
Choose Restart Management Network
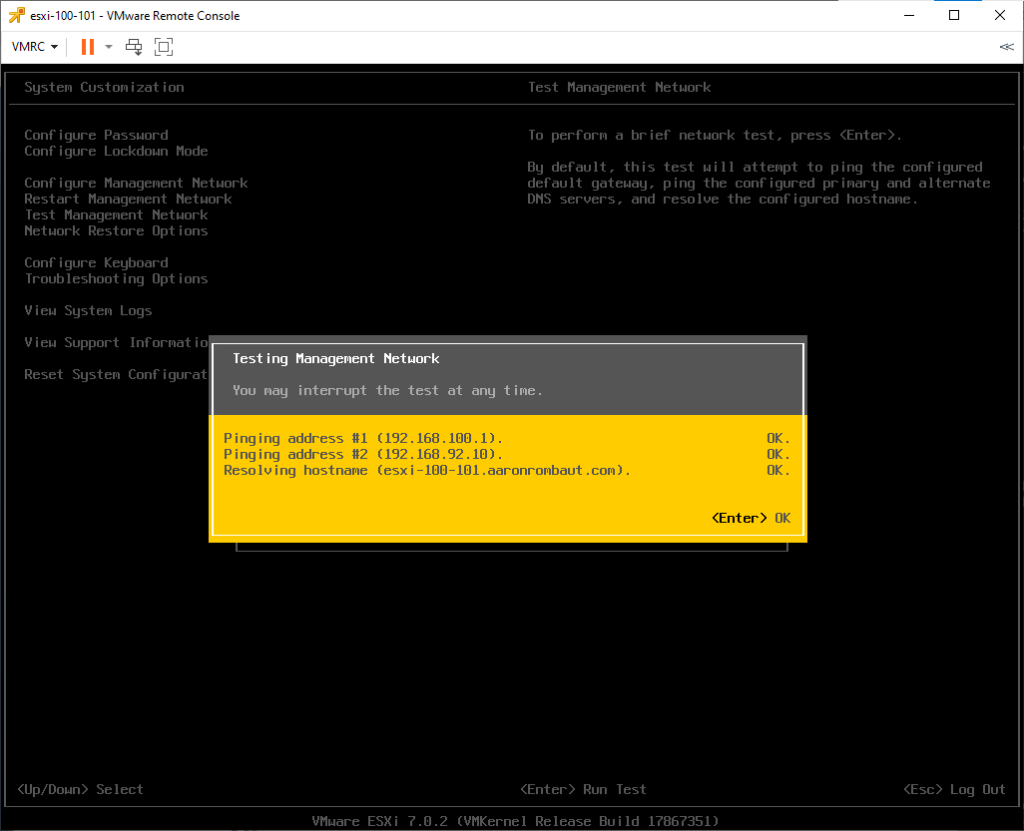[128, 199]
